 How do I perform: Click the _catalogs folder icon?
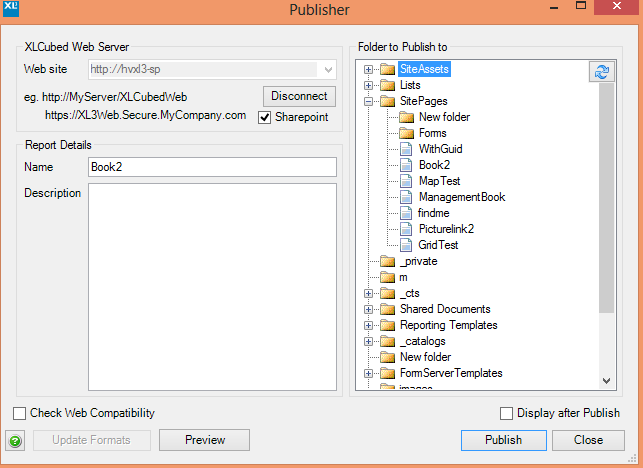(x=388, y=341)
